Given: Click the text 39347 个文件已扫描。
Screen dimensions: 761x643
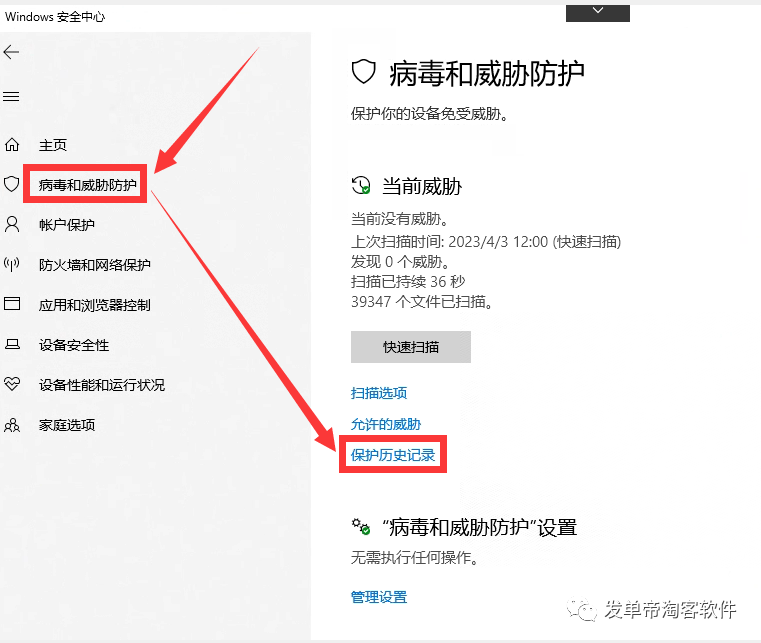Looking at the screenshot, I should pos(422,302).
